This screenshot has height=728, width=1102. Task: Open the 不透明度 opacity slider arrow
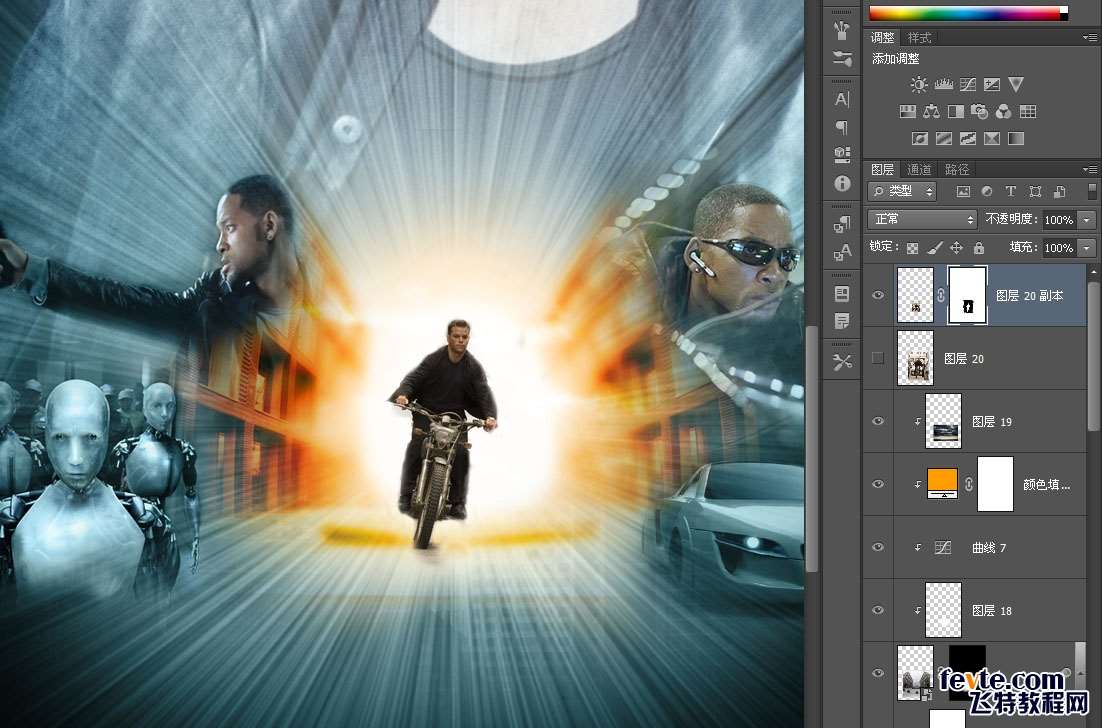click(x=1087, y=220)
